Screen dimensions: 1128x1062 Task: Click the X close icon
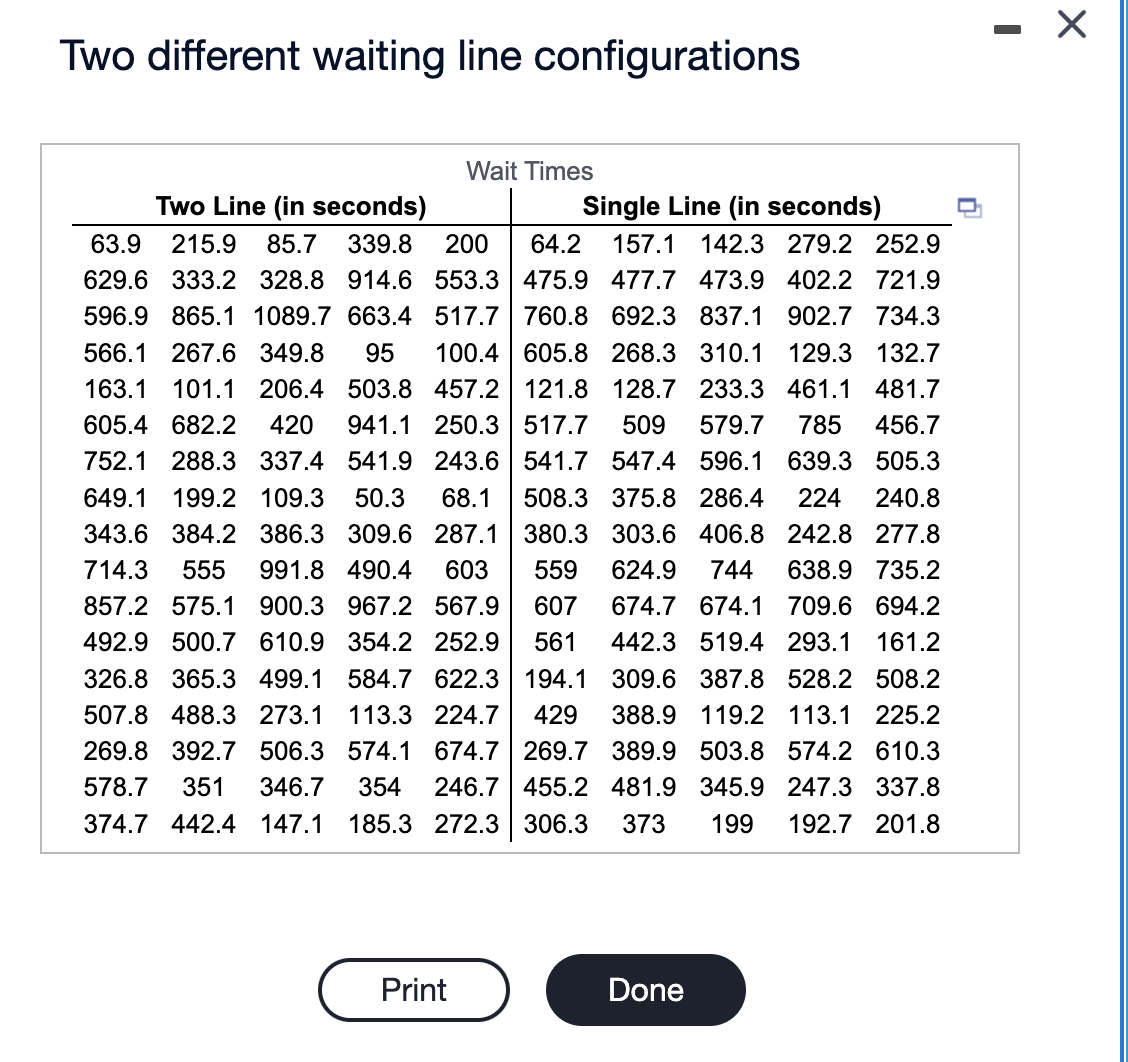pos(1070,25)
